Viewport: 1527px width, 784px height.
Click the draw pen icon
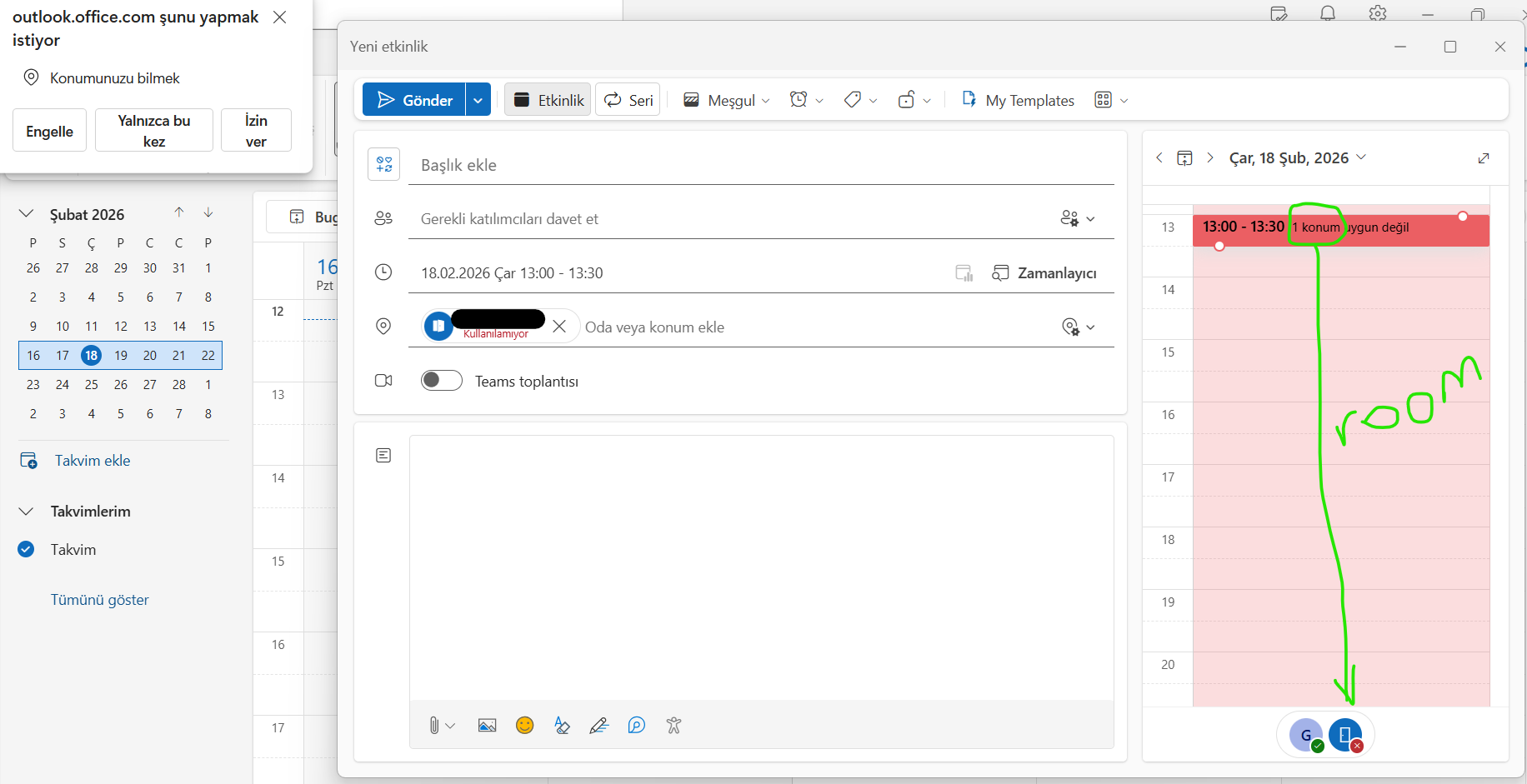pos(599,726)
